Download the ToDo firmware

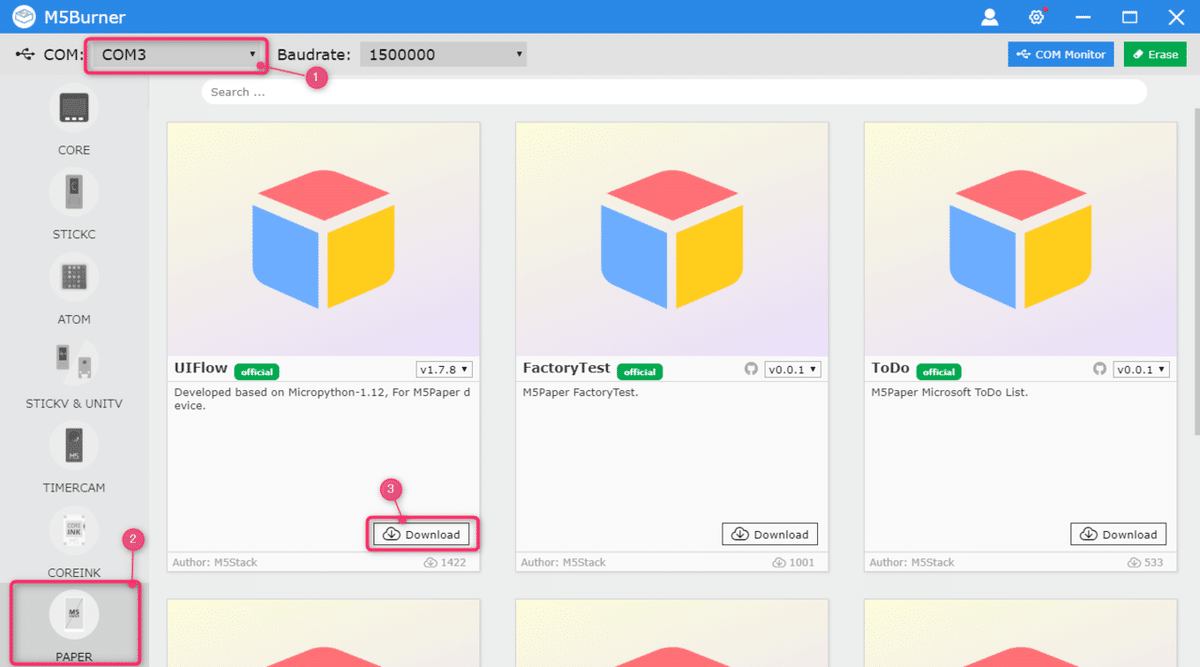[x=1118, y=534]
